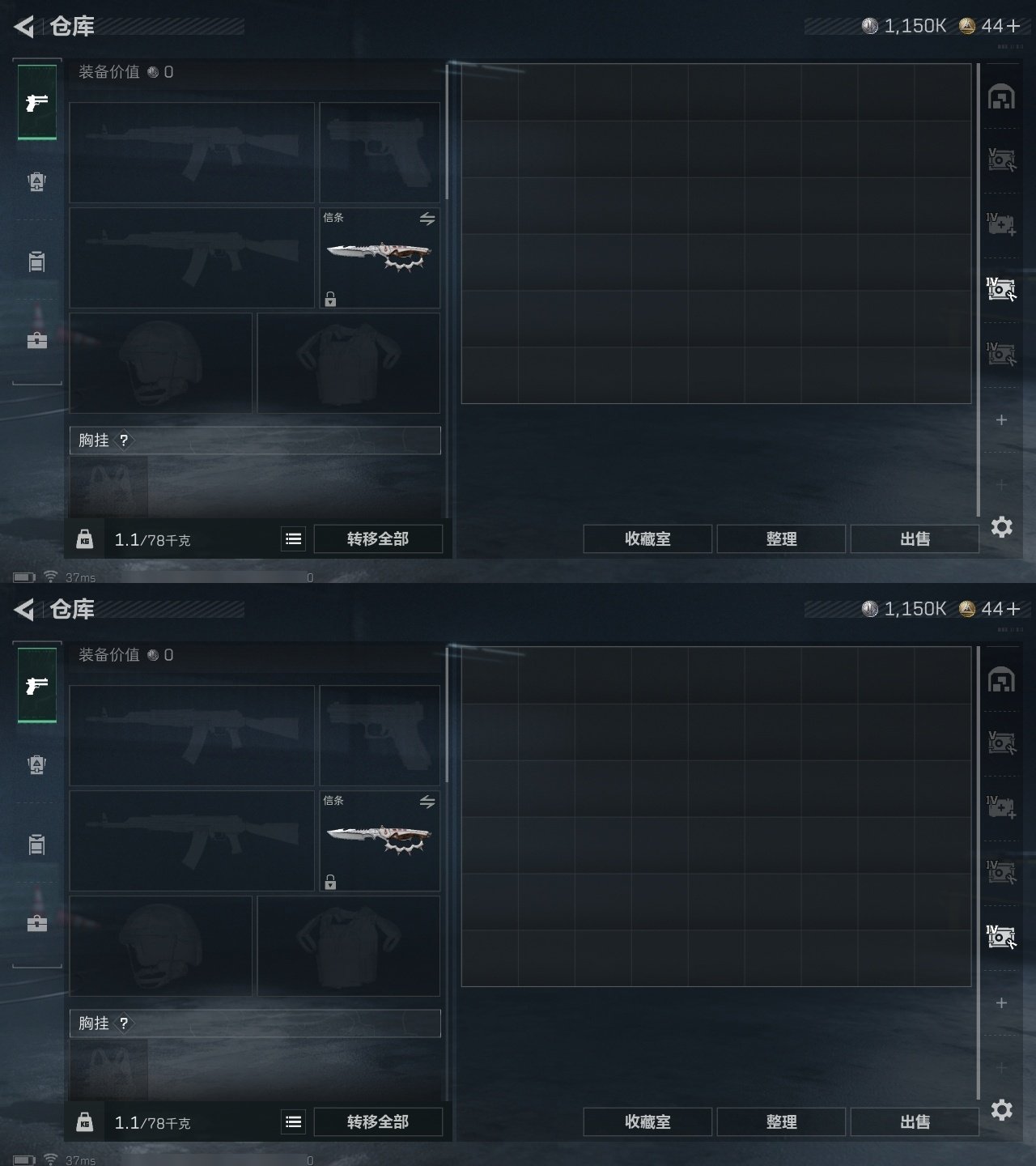Select main warehouse arch icon, upper screen

(x=1001, y=96)
